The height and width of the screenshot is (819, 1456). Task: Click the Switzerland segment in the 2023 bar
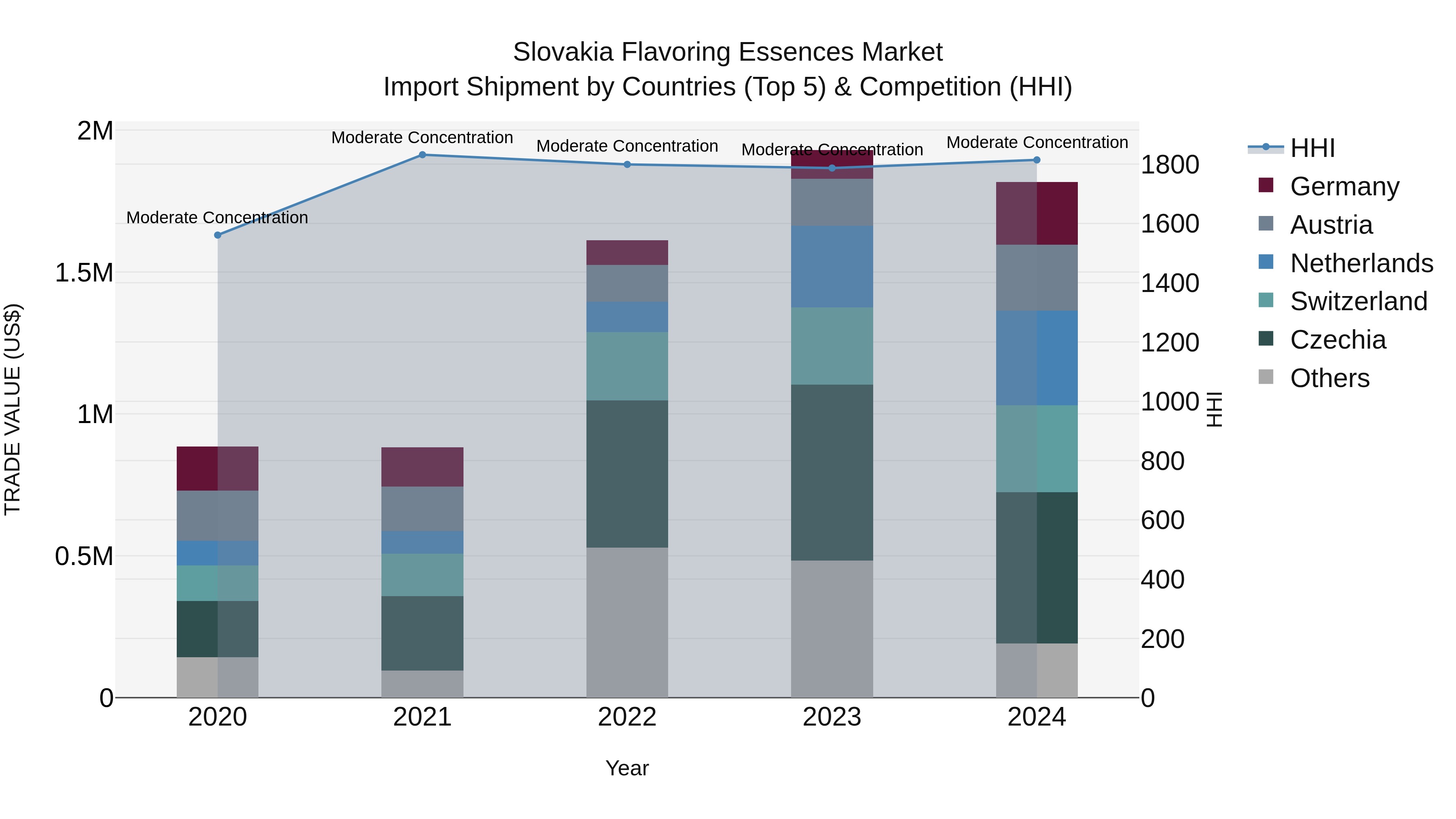832,346
